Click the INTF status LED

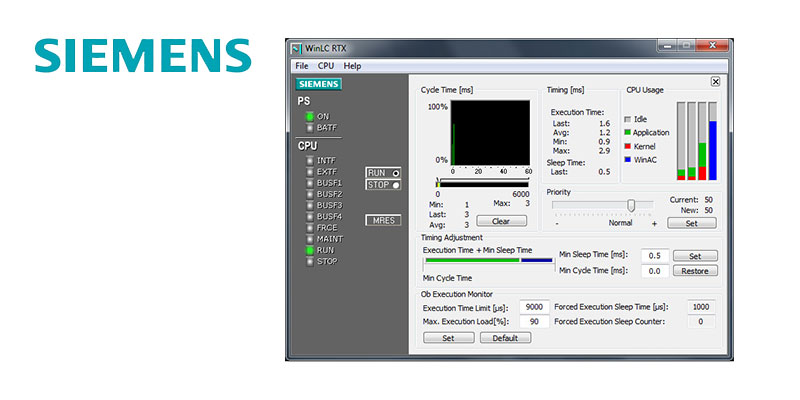click(310, 160)
